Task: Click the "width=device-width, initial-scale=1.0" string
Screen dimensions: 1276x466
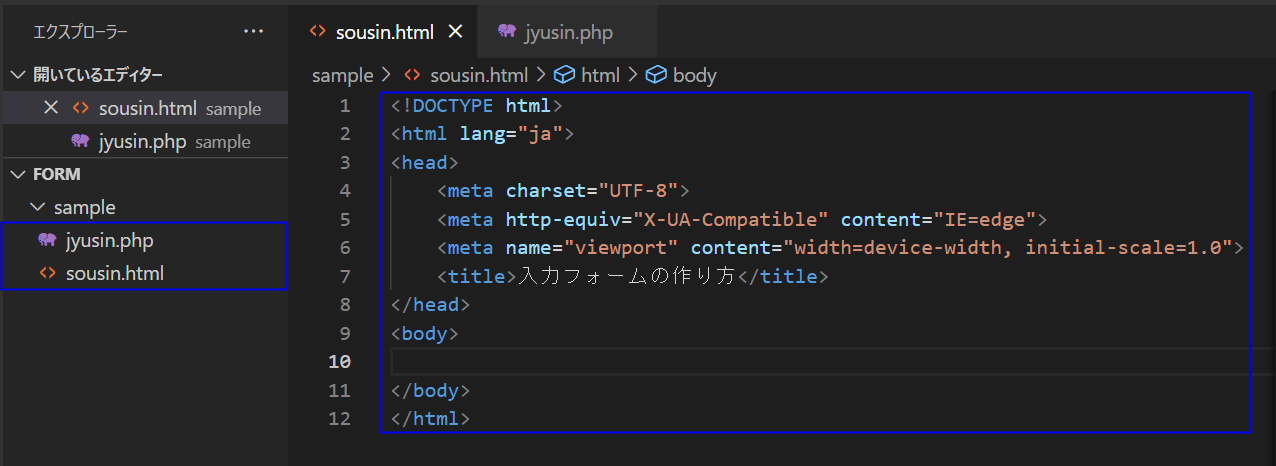Action: (1008, 247)
